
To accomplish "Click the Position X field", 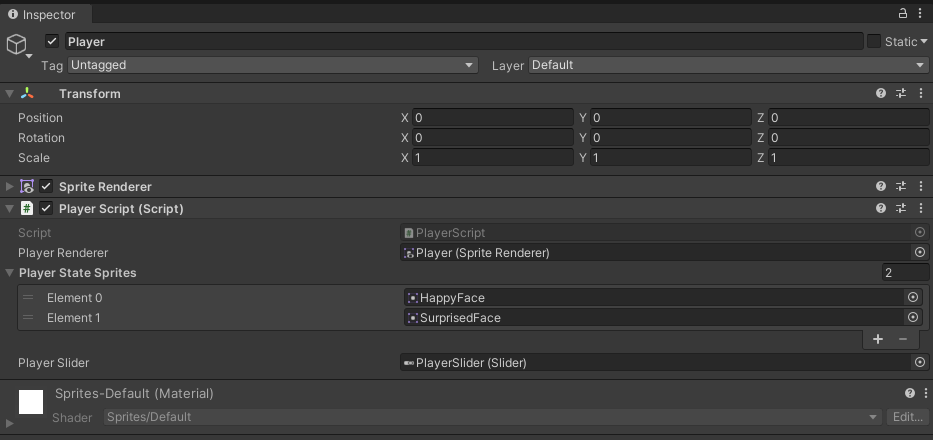I will [x=493, y=118].
